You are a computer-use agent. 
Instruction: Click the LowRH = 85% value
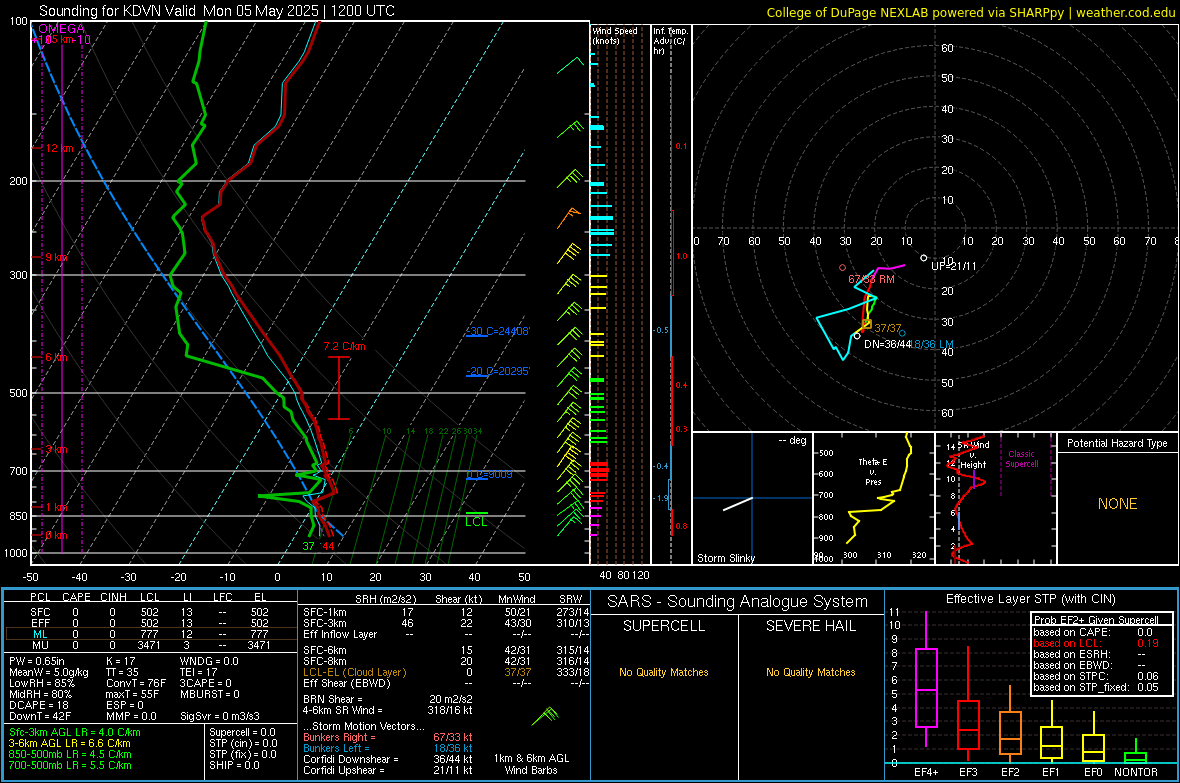[41, 683]
